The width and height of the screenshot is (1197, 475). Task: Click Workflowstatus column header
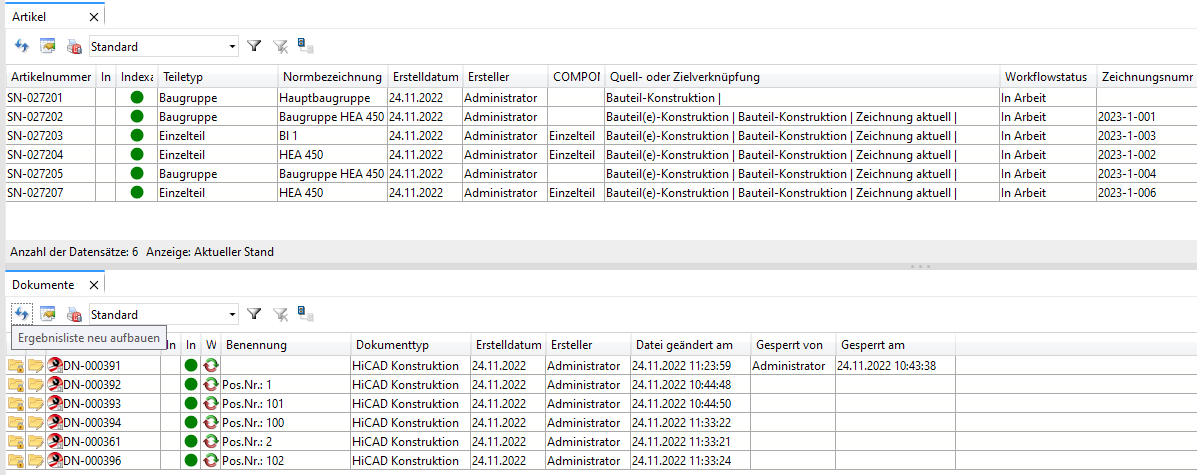(1046, 77)
